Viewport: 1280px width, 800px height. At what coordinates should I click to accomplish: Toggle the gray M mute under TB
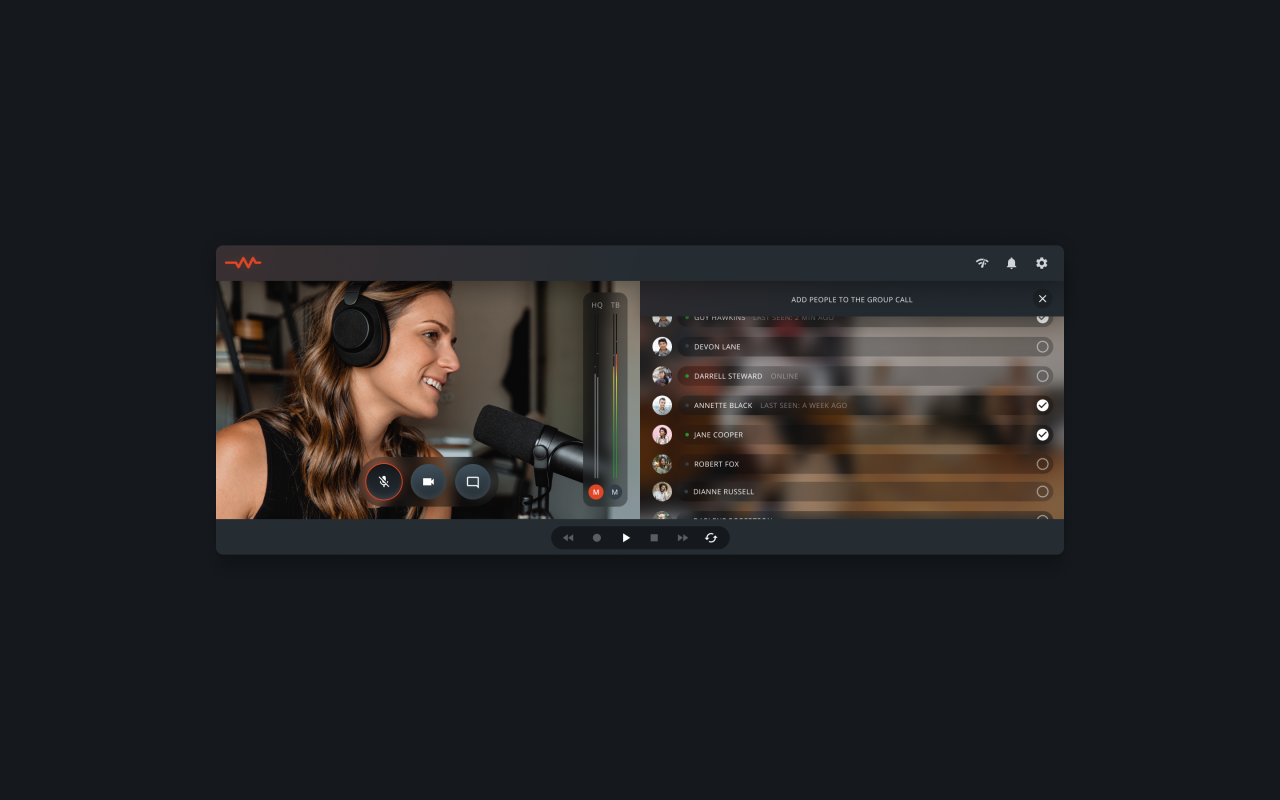(615, 492)
